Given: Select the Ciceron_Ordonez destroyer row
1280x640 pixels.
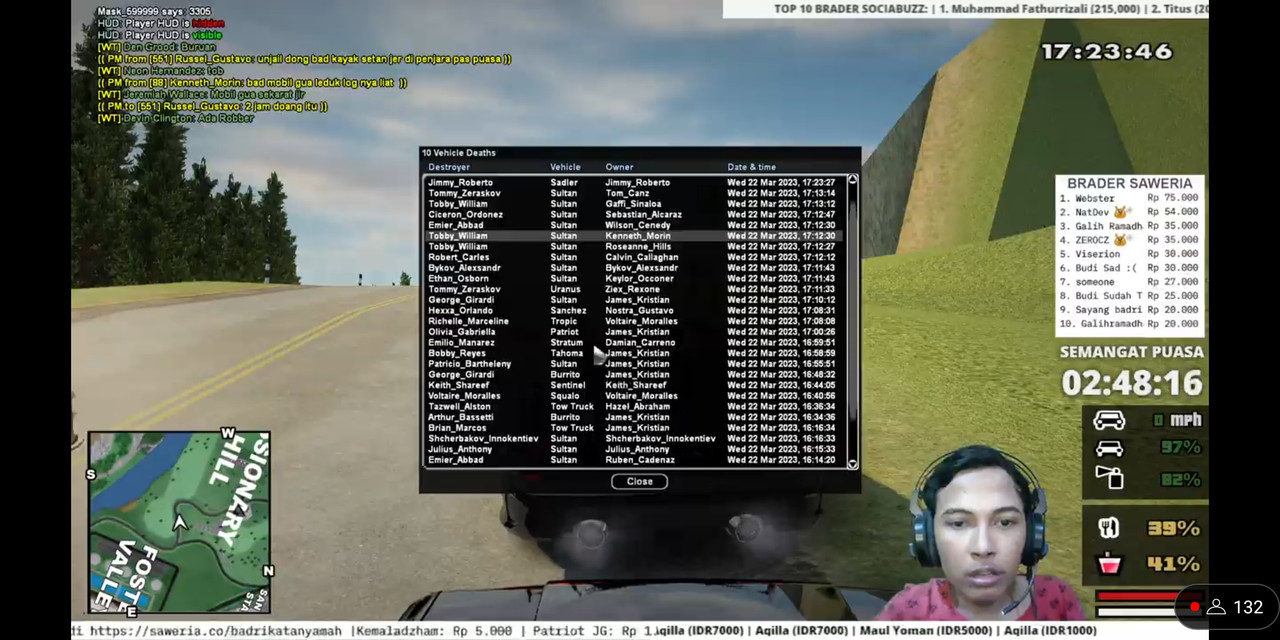Looking at the screenshot, I should (x=635, y=214).
